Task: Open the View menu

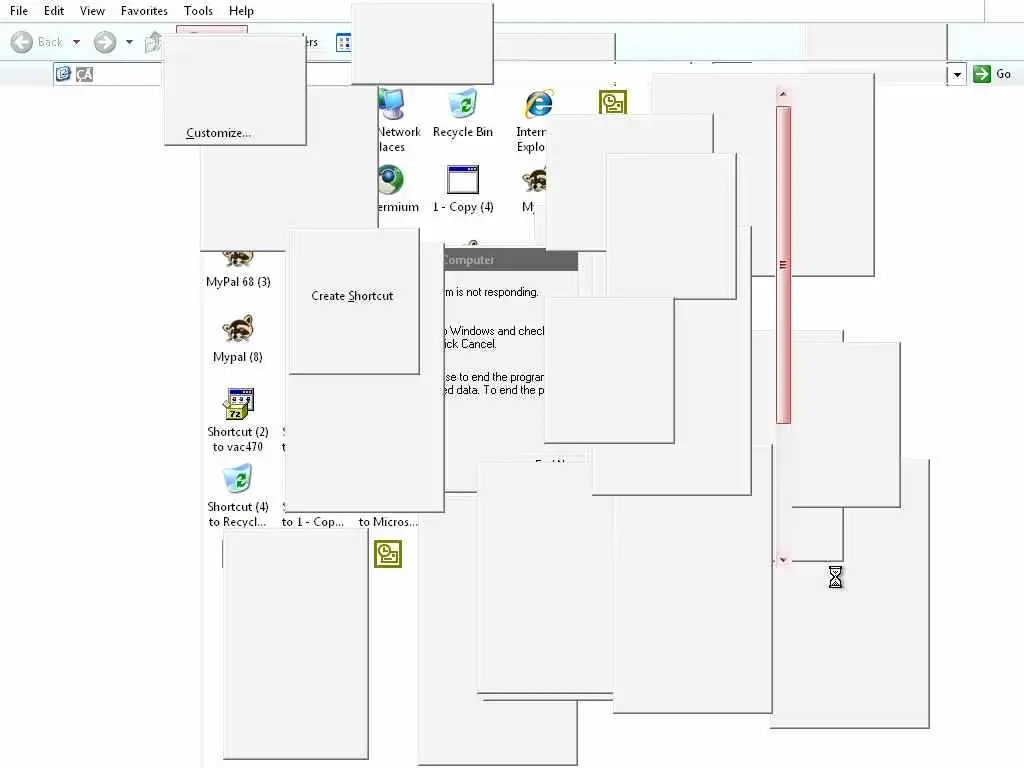Action: point(92,10)
